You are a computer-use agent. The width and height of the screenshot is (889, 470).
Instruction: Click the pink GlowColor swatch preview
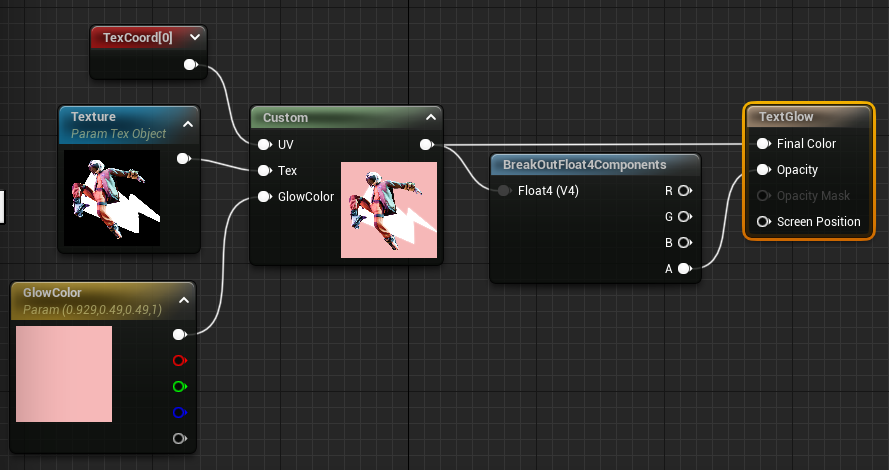coord(64,374)
